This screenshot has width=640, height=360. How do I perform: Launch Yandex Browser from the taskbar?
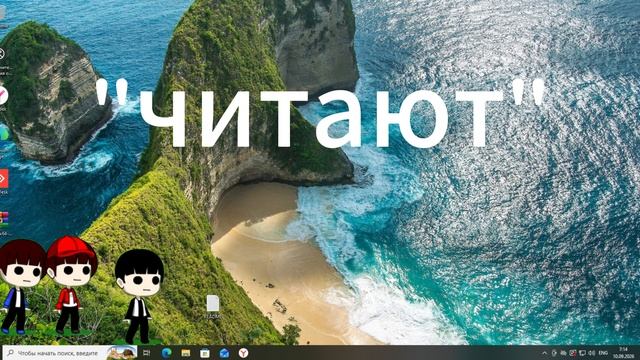[243, 353]
